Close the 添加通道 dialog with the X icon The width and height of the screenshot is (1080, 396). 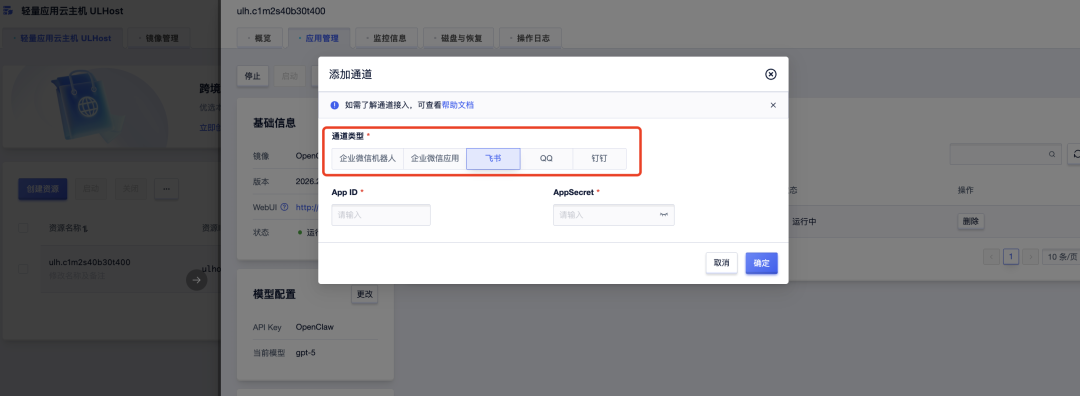771,74
